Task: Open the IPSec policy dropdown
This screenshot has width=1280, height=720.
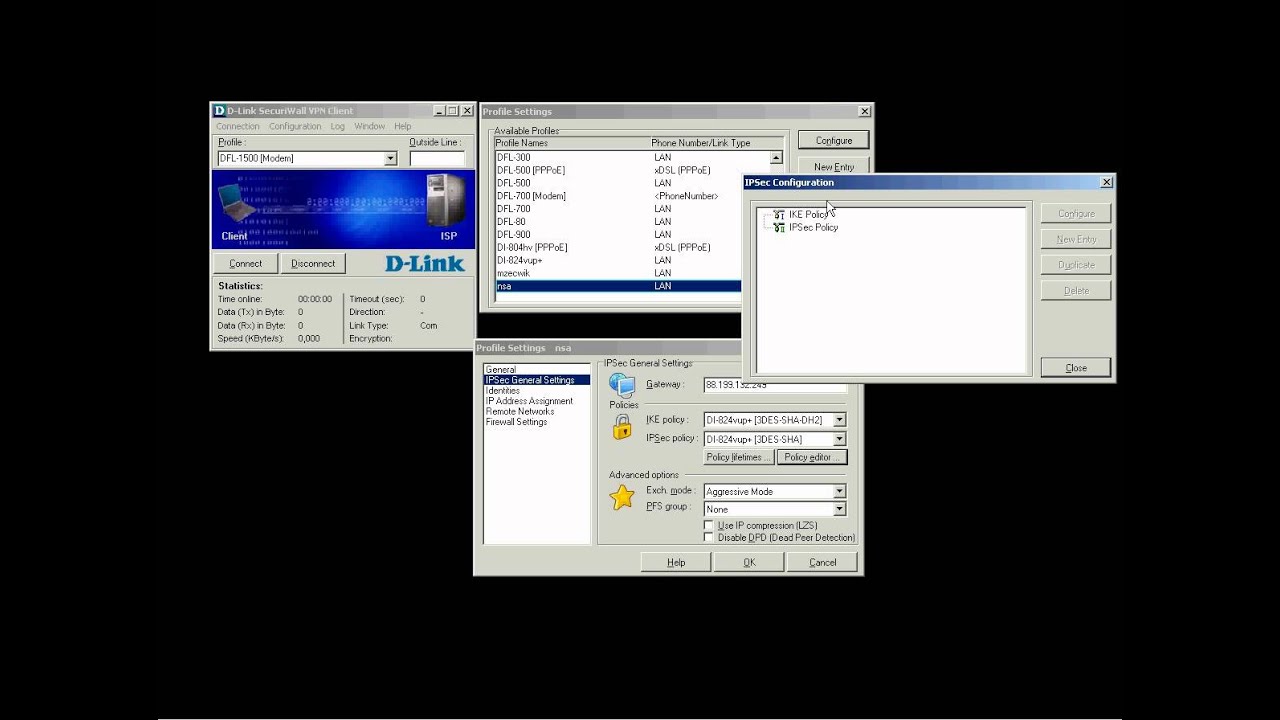Action: [839, 439]
